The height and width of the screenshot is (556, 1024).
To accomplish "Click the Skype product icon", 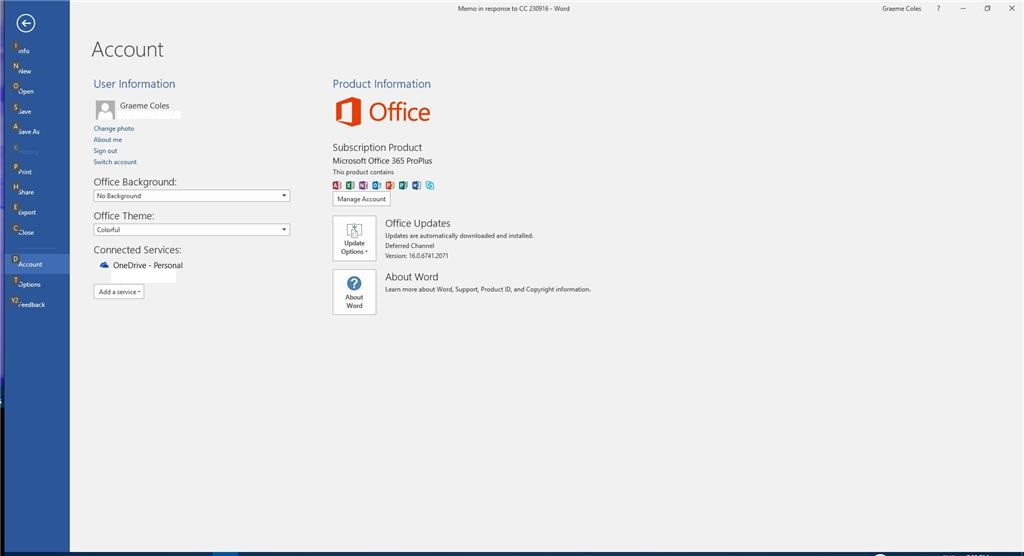I will pos(430,186).
